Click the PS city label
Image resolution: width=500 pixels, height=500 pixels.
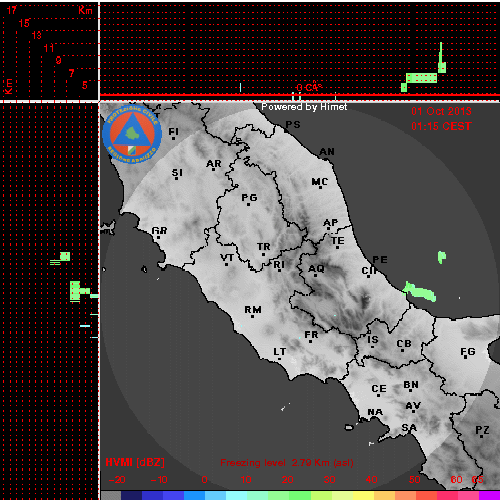click(293, 125)
